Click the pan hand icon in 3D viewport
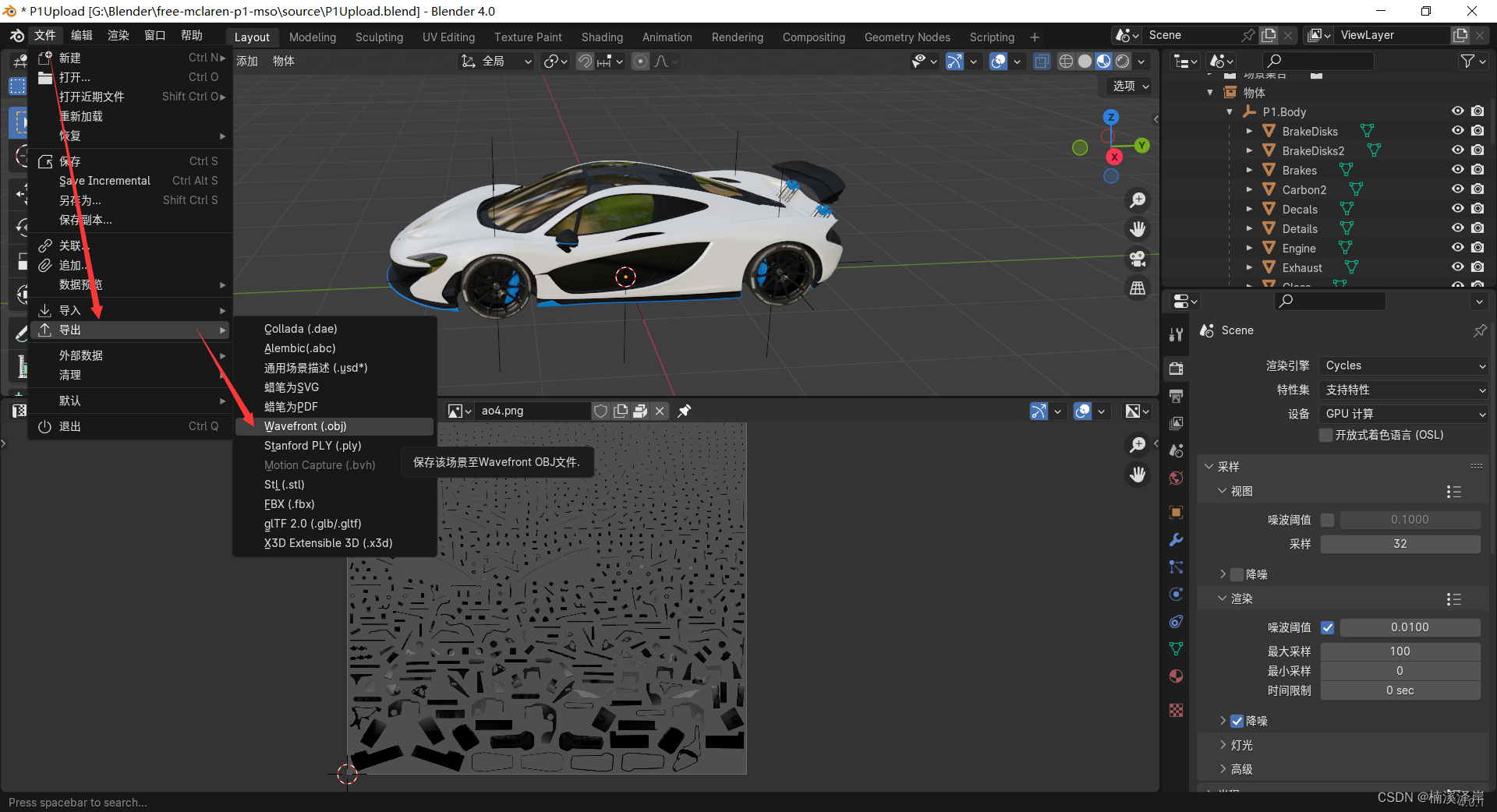 pos(1138,229)
